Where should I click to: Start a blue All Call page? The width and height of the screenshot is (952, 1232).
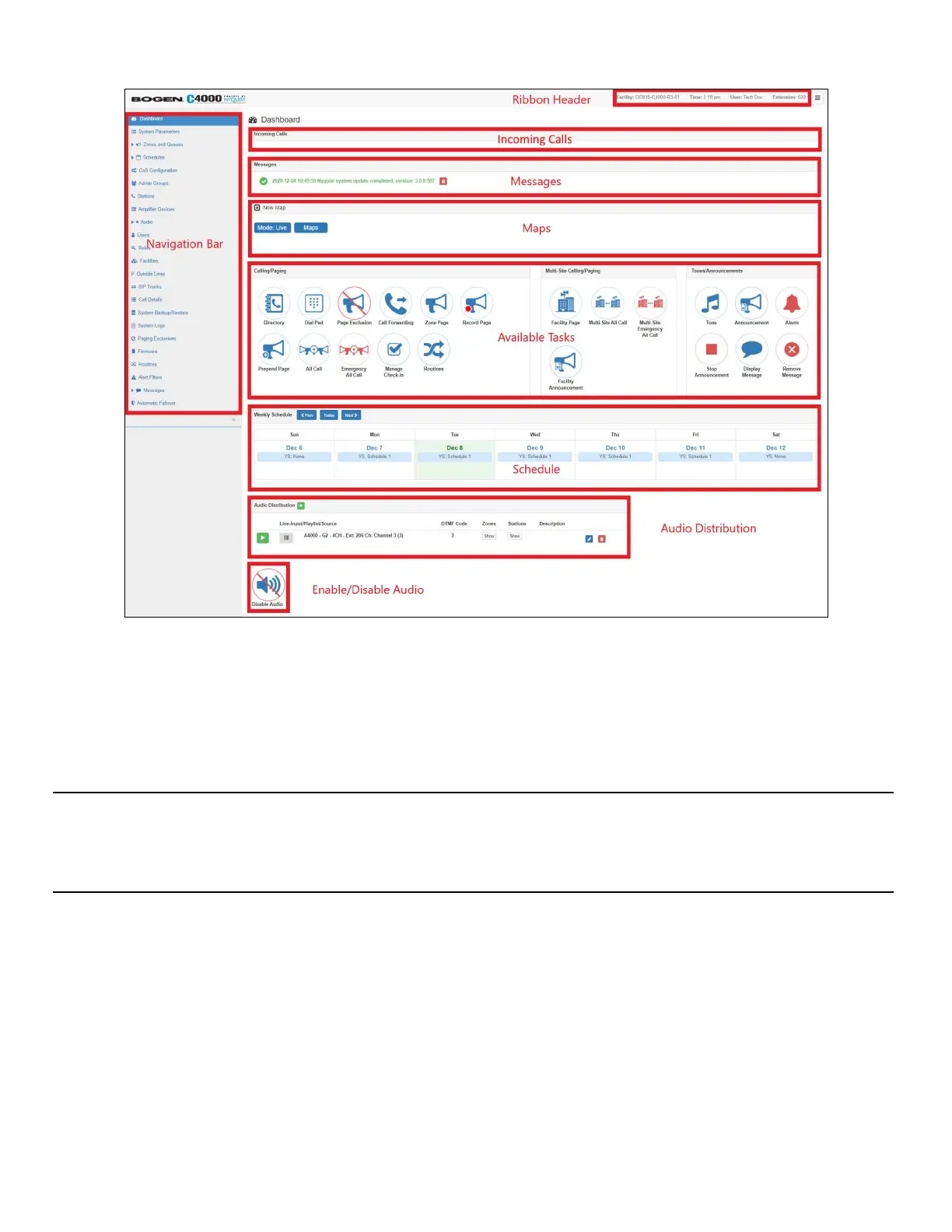[x=313, y=350]
